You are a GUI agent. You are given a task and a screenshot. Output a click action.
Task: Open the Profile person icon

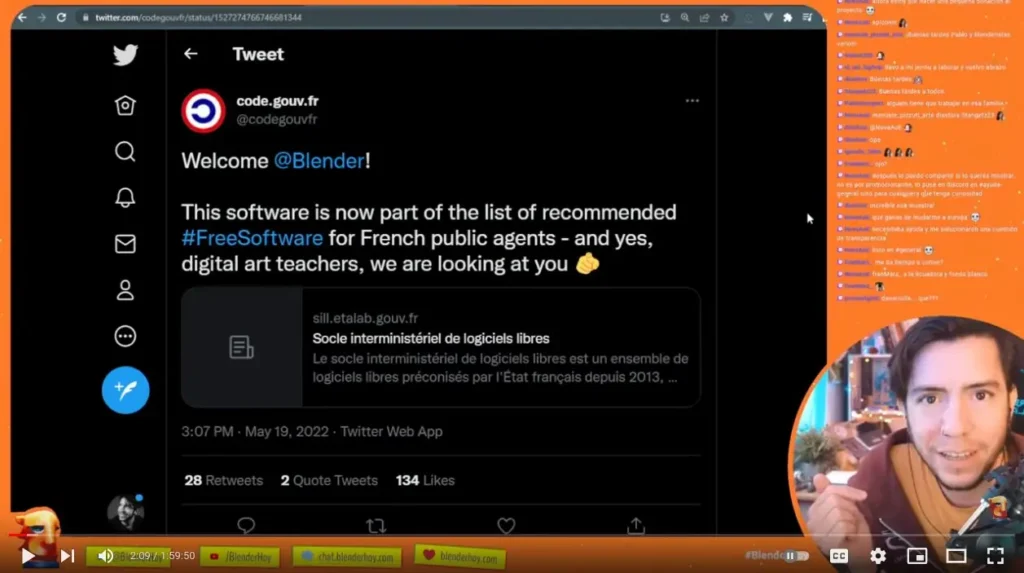click(x=125, y=290)
